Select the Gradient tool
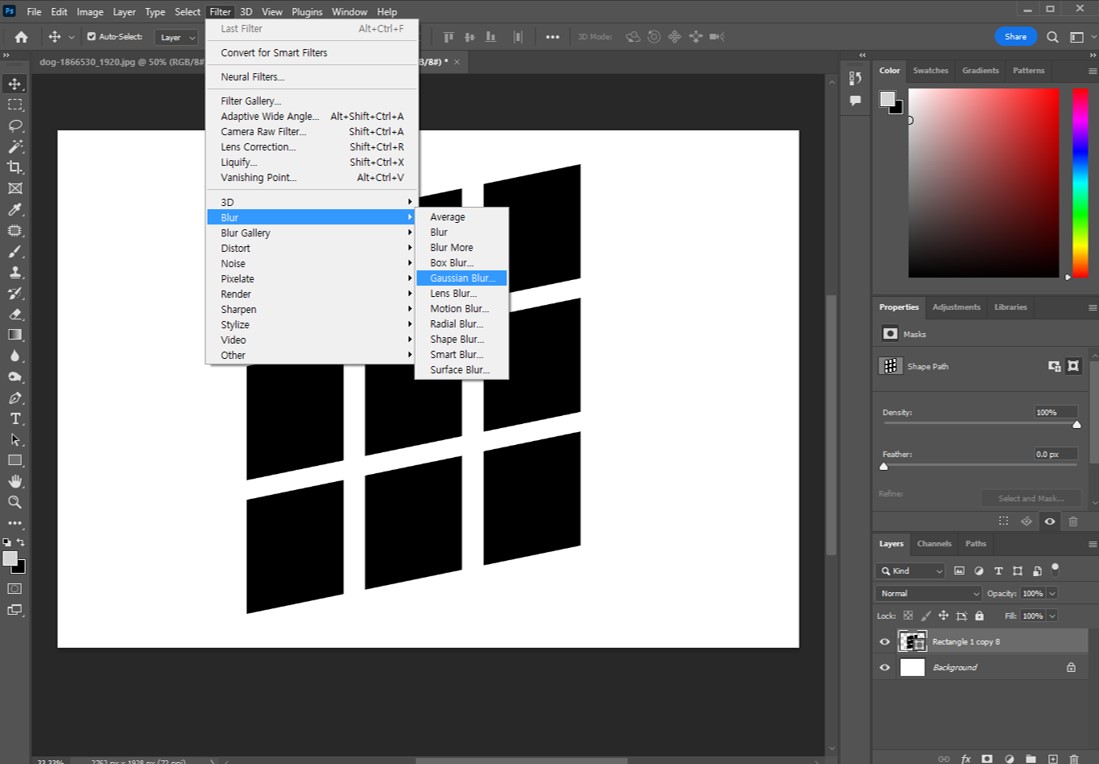This screenshot has height=764, width=1099. (15, 335)
